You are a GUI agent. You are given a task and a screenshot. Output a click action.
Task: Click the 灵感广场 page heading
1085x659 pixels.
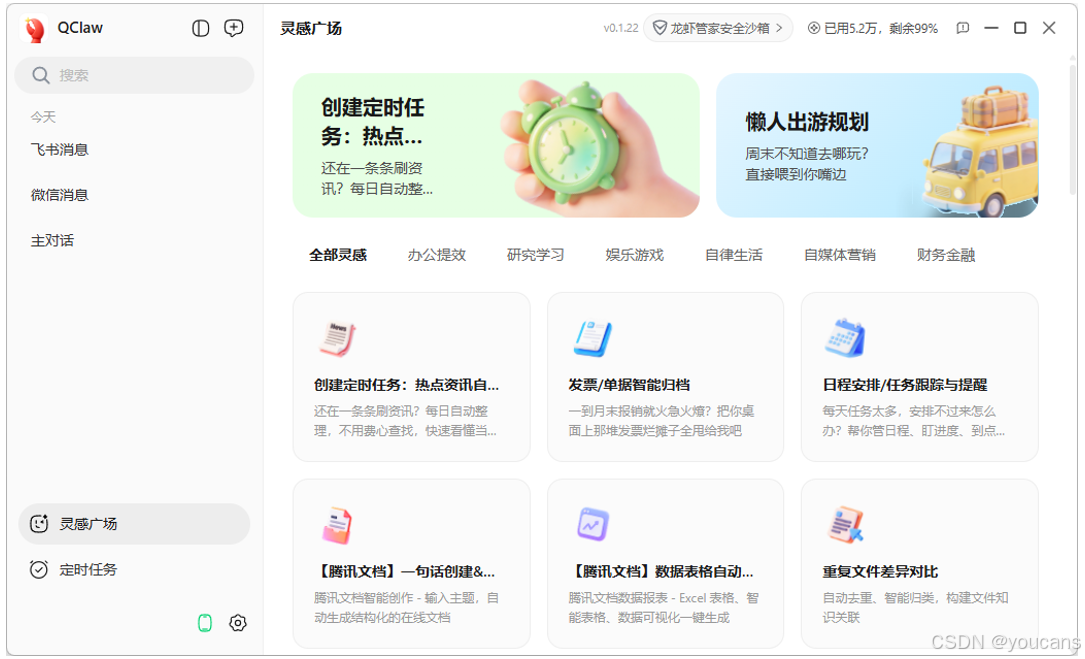[x=311, y=28]
